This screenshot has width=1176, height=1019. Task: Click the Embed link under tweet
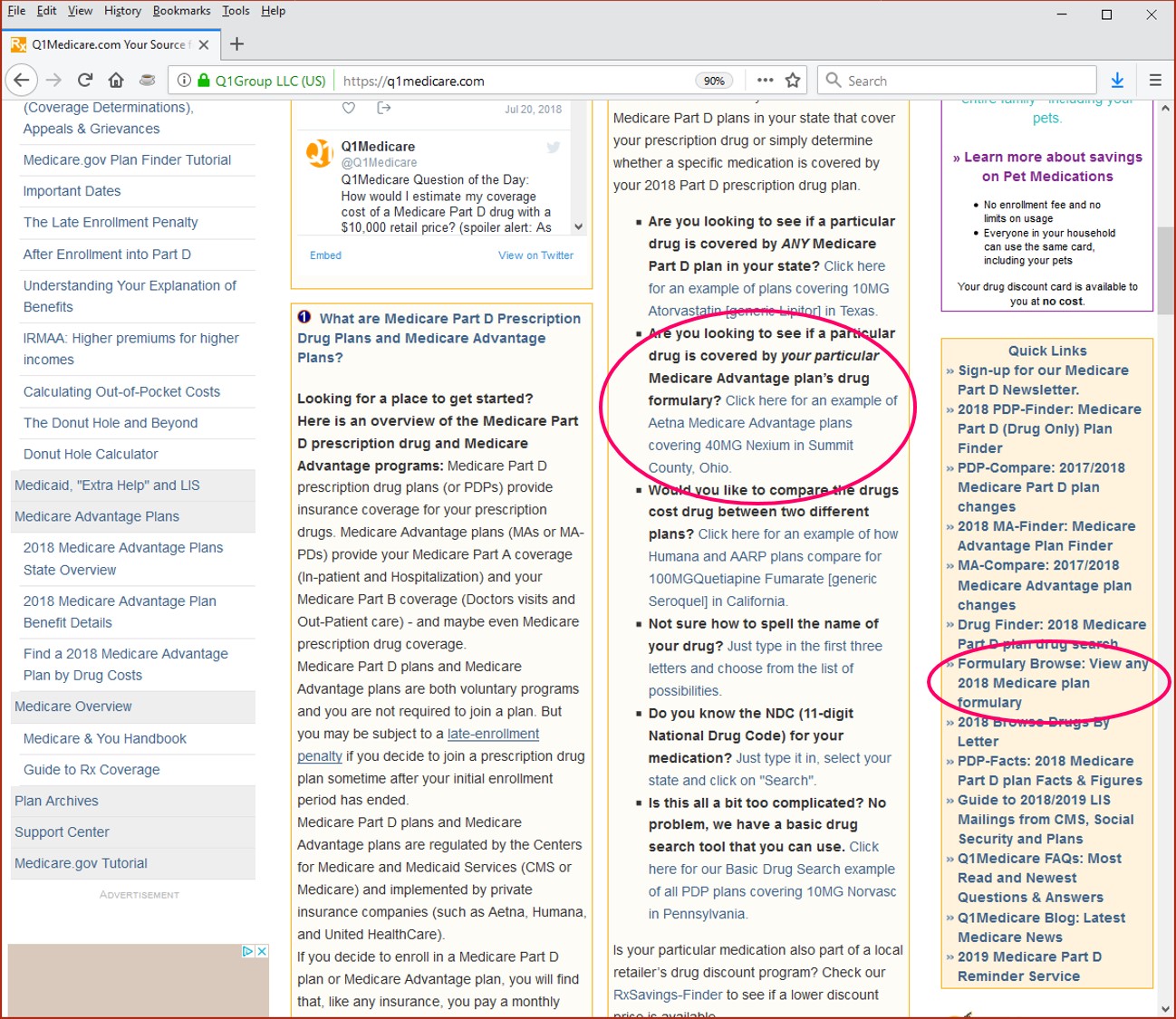325,255
